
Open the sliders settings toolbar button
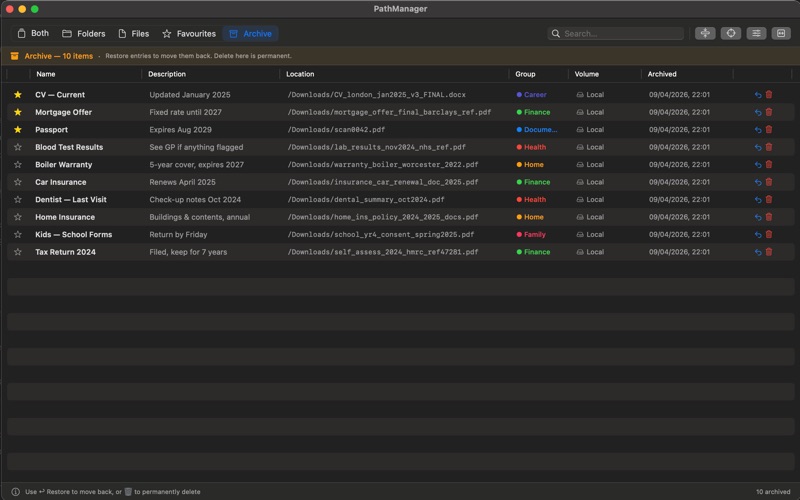point(756,33)
